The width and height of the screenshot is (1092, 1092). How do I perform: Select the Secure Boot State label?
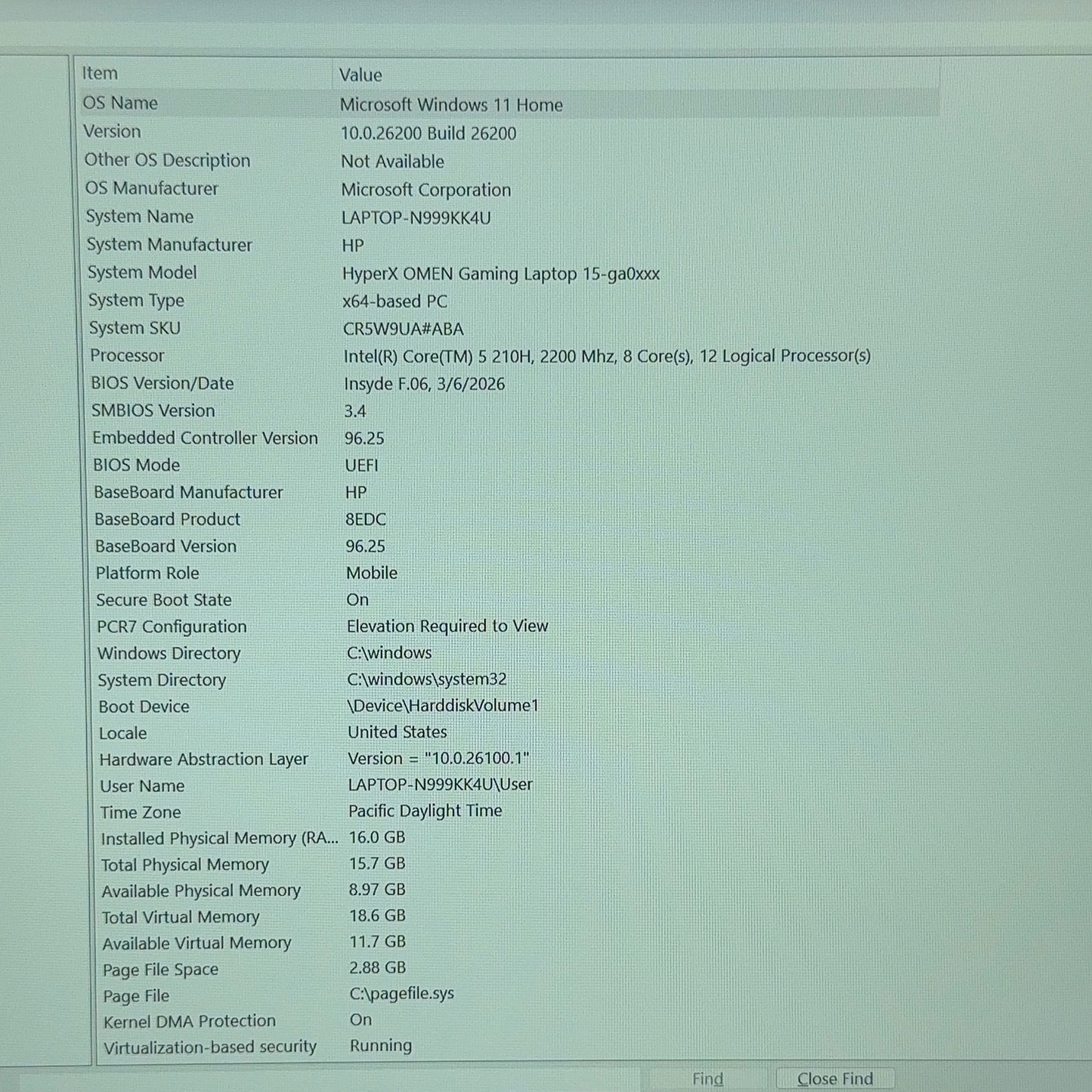coord(164,599)
